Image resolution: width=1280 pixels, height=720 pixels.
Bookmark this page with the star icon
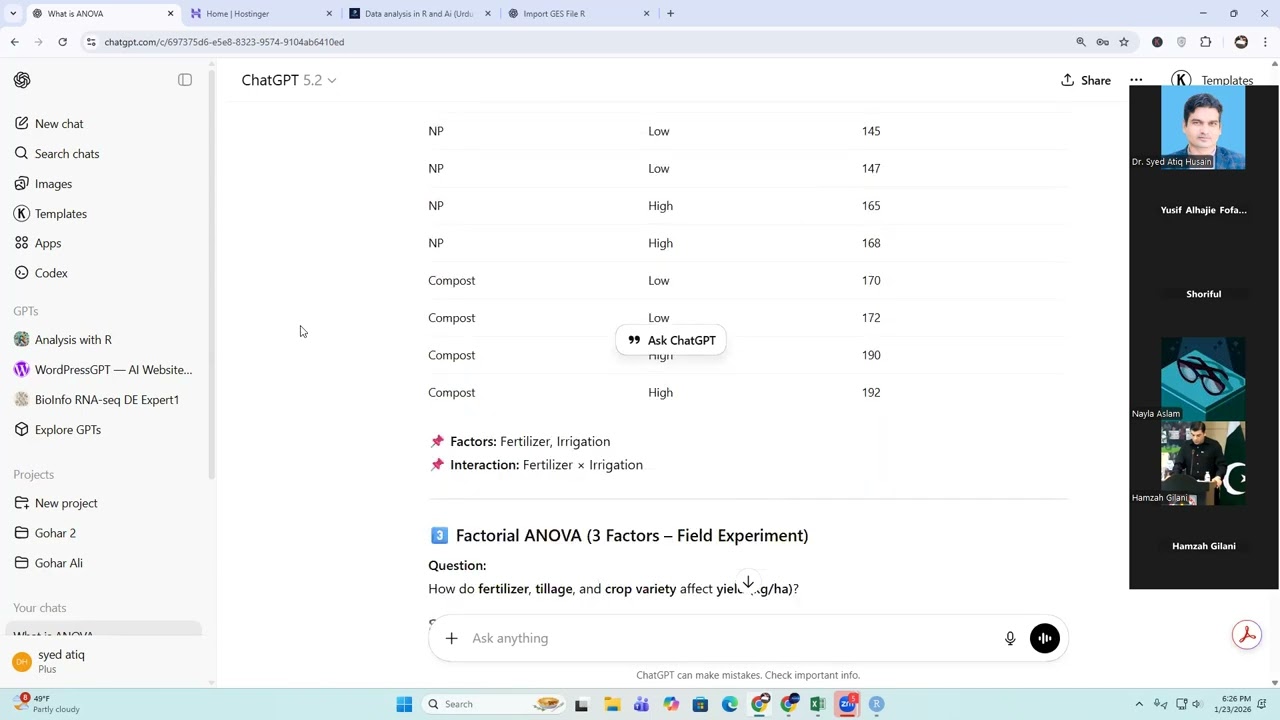click(1124, 42)
